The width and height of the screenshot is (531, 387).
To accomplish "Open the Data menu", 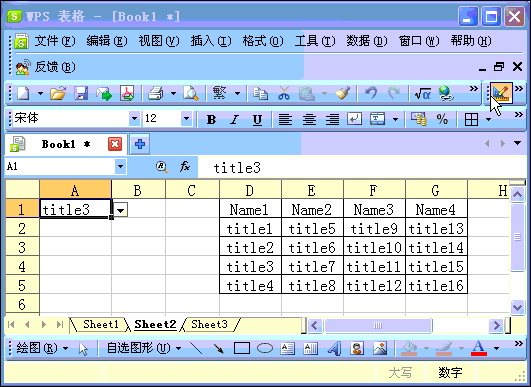I will tap(366, 41).
